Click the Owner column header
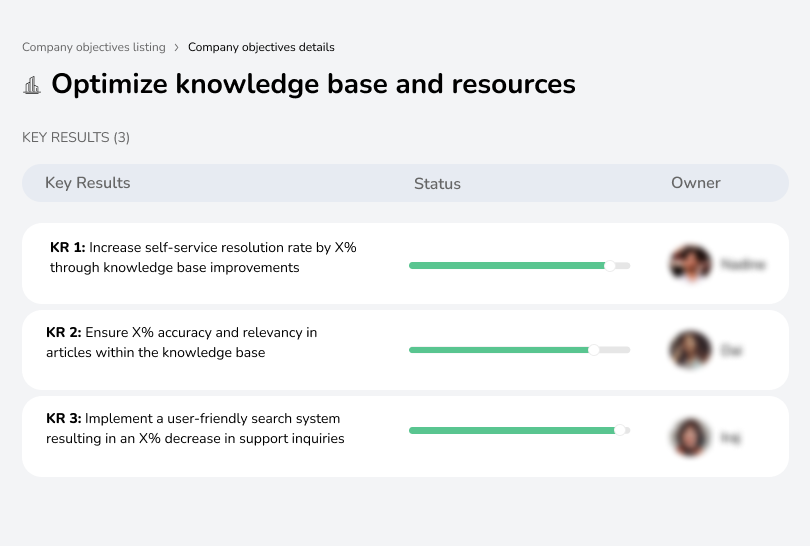The image size is (810, 546). click(695, 183)
